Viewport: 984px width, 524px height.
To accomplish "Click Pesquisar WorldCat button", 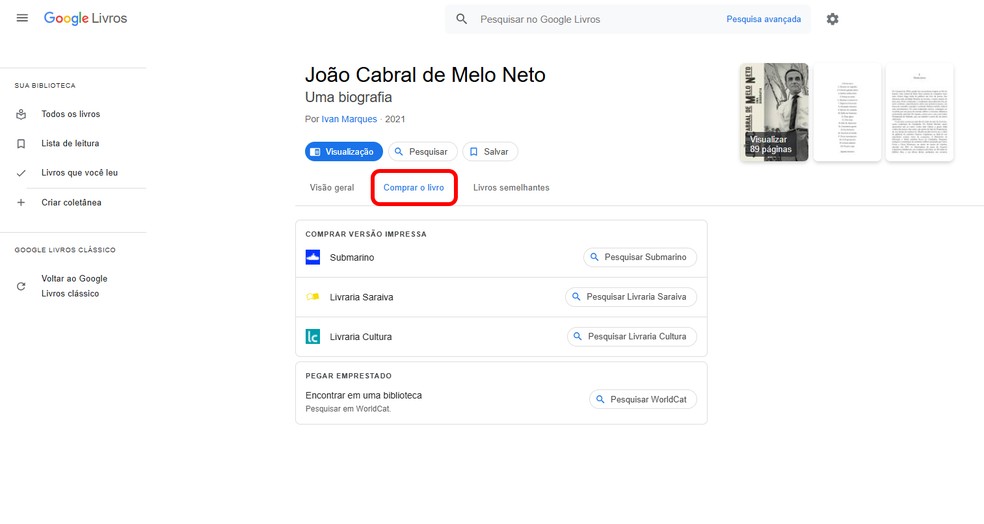I will click(643, 399).
